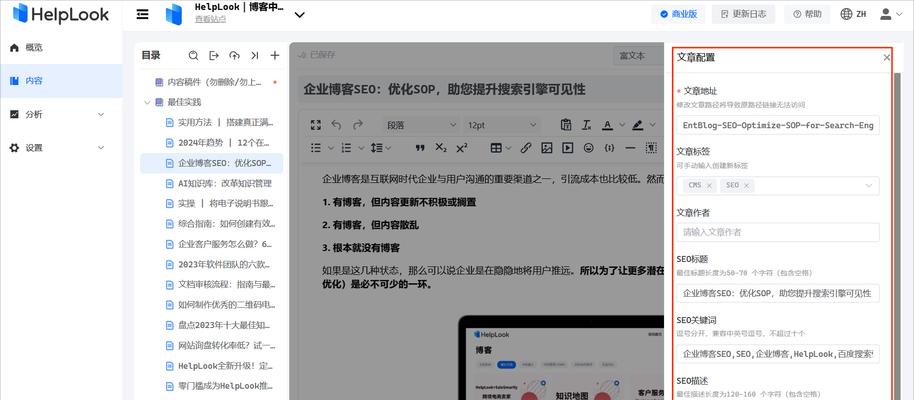Open the 帮助 help button
The height and width of the screenshot is (400, 914).
[x=807, y=15]
